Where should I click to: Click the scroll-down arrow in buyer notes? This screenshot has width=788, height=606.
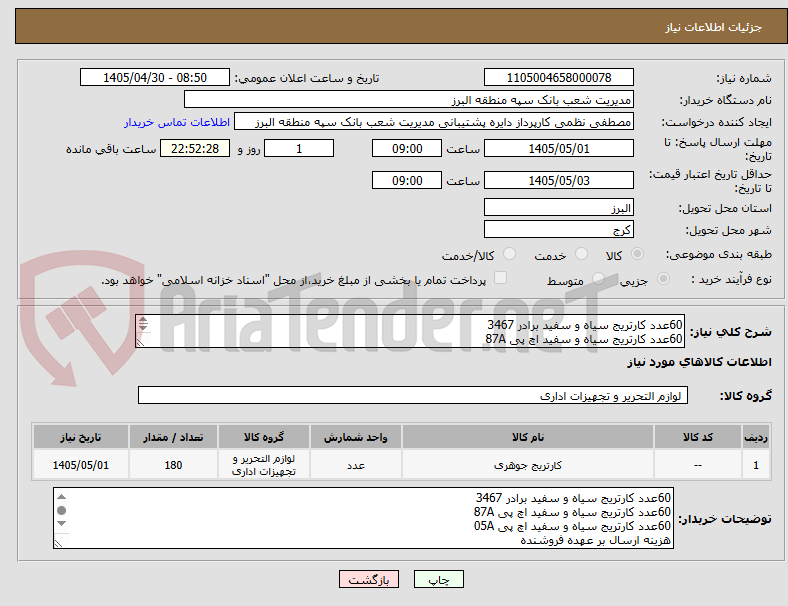(61, 524)
